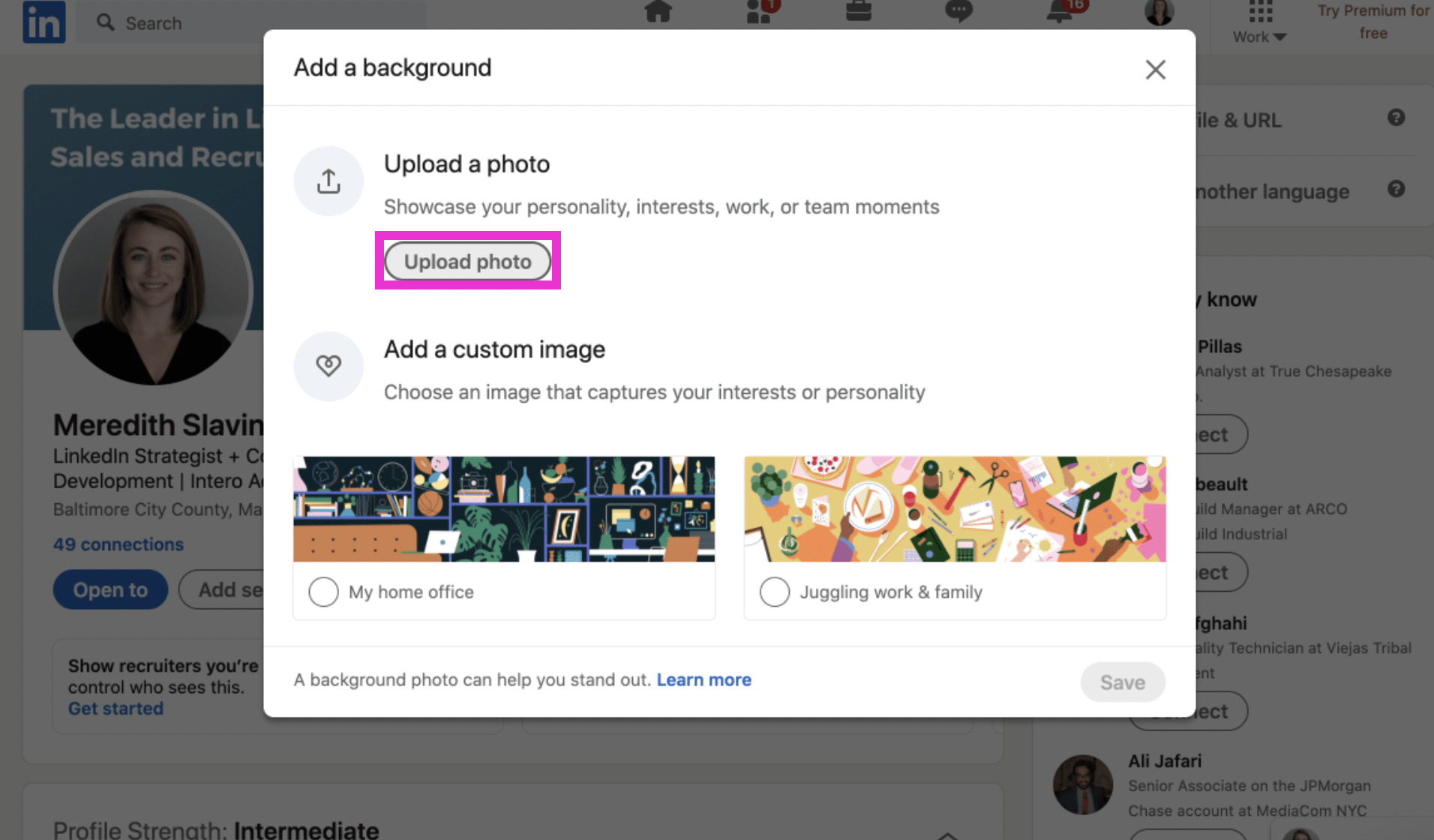Click help icon beside profile & URL
The image size is (1434, 840).
pyautogui.click(x=1396, y=118)
